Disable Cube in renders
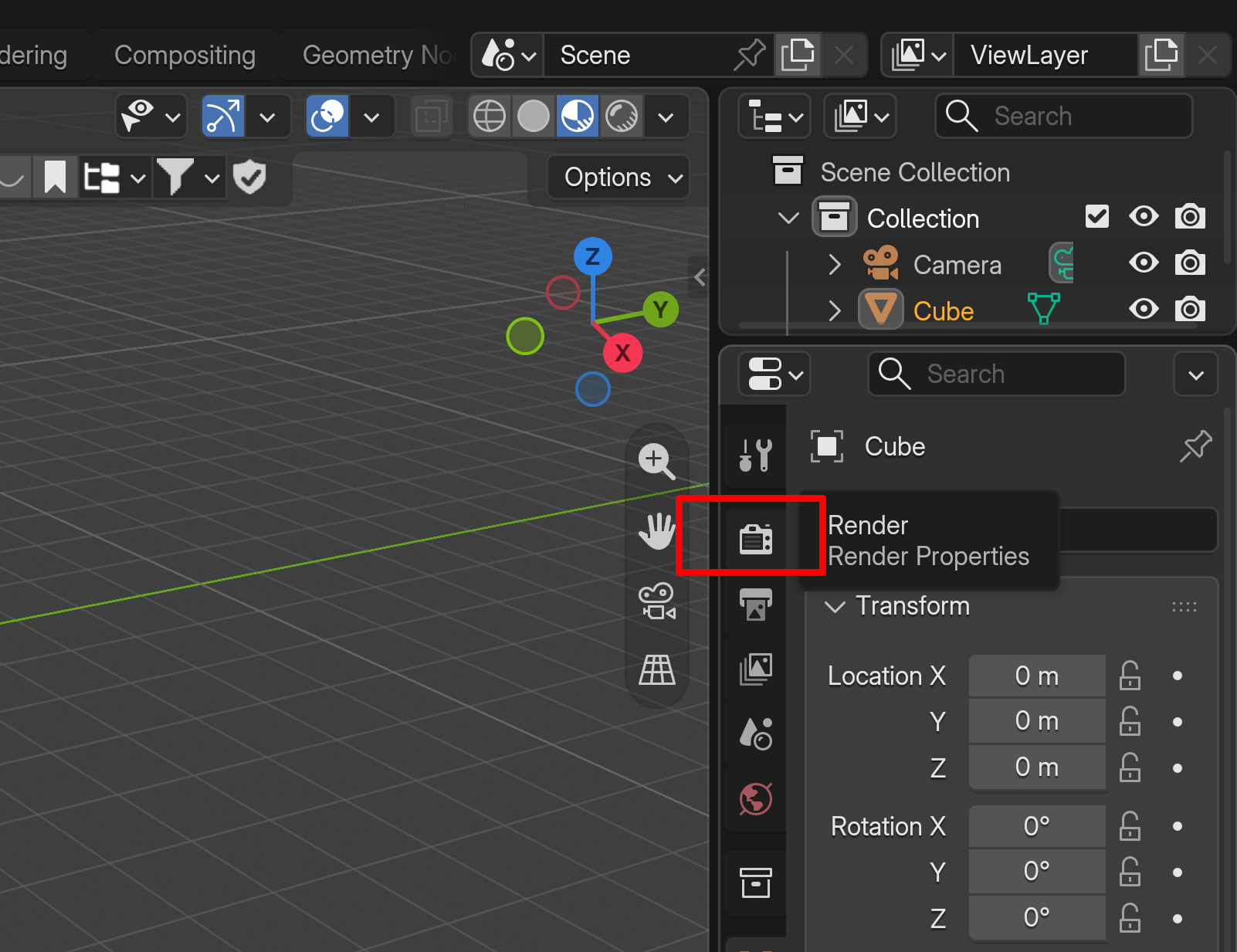 (x=1190, y=310)
